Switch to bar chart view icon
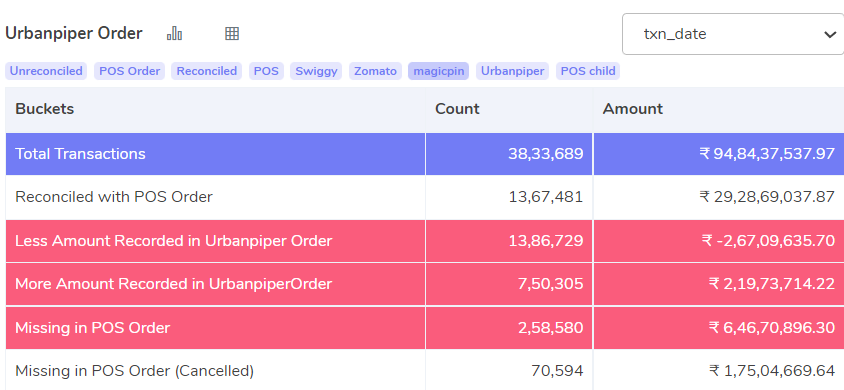This screenshot has width=844, height=390. click(x=174, y=33)
